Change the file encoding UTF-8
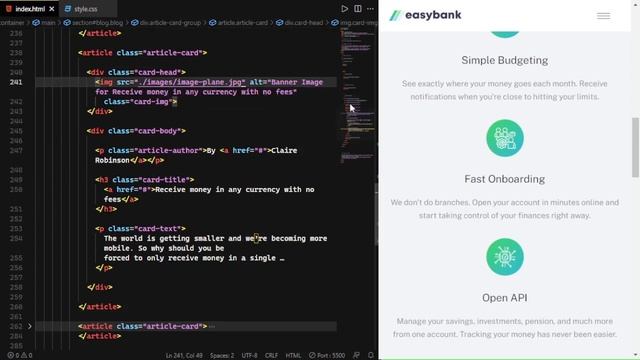 (249, 356)
